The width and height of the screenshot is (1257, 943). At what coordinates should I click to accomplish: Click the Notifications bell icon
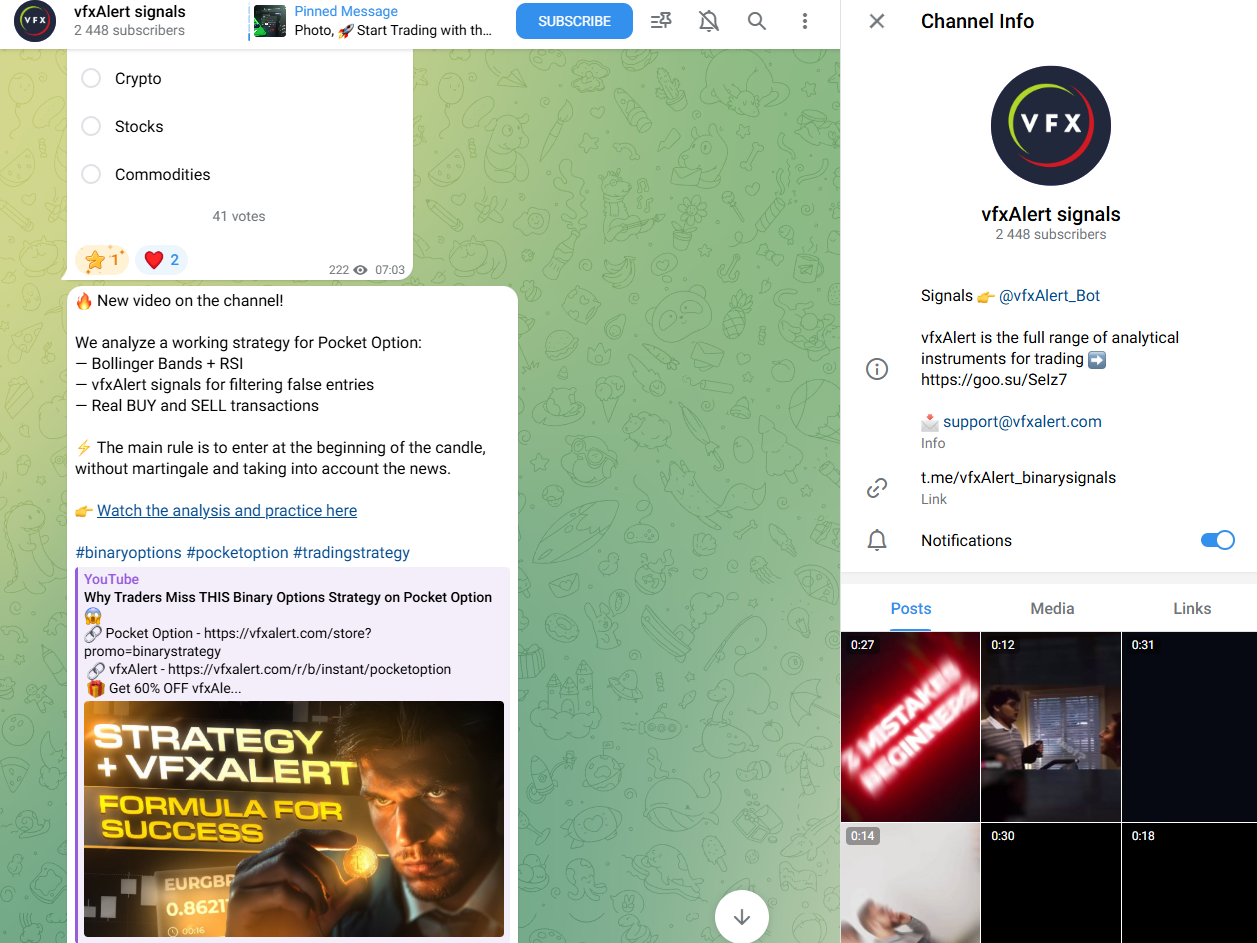pyautogui.click(x=877, y=540)
